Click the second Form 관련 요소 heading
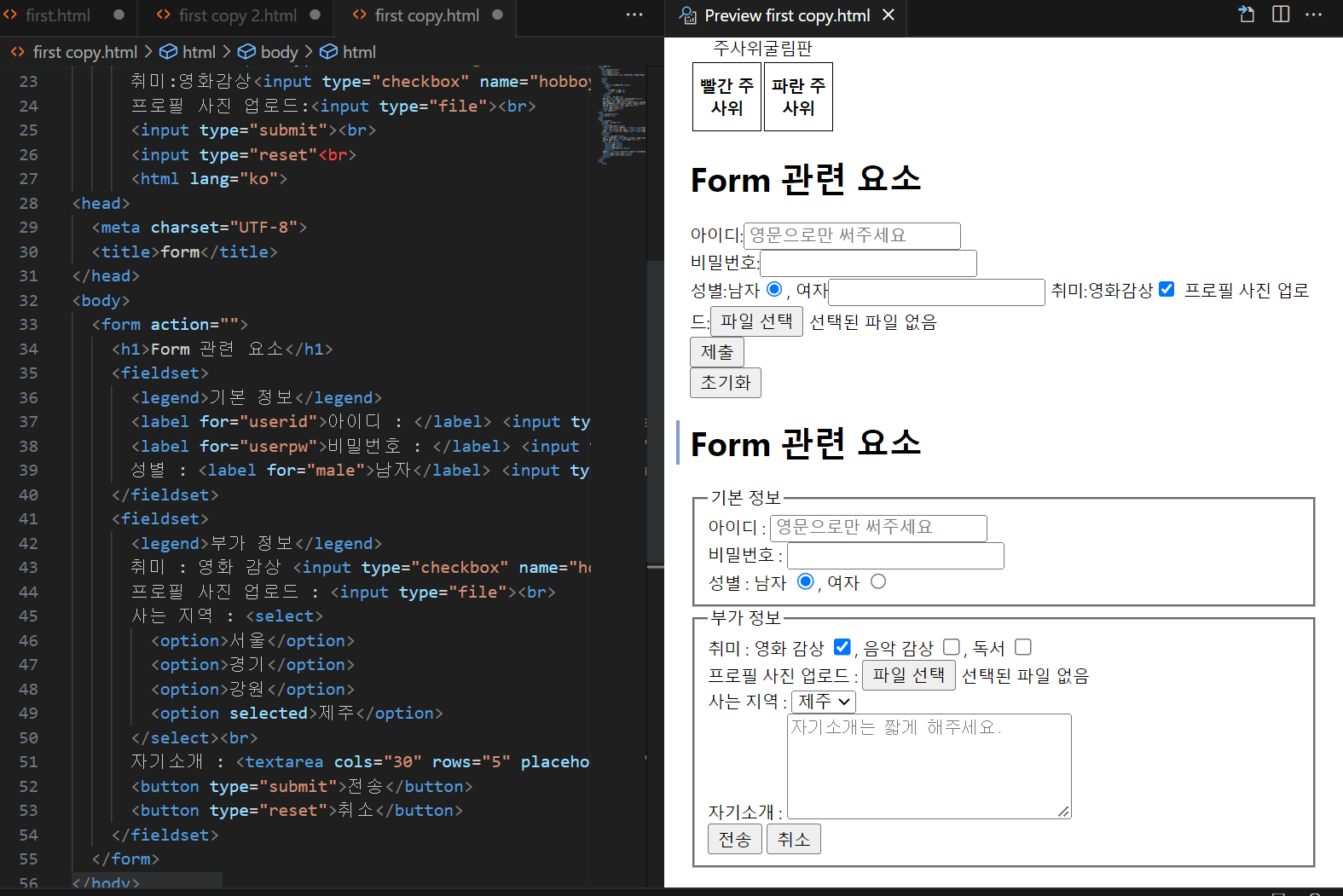The image size is (1343, 896). pyautogui.click(x=806, y=443)
